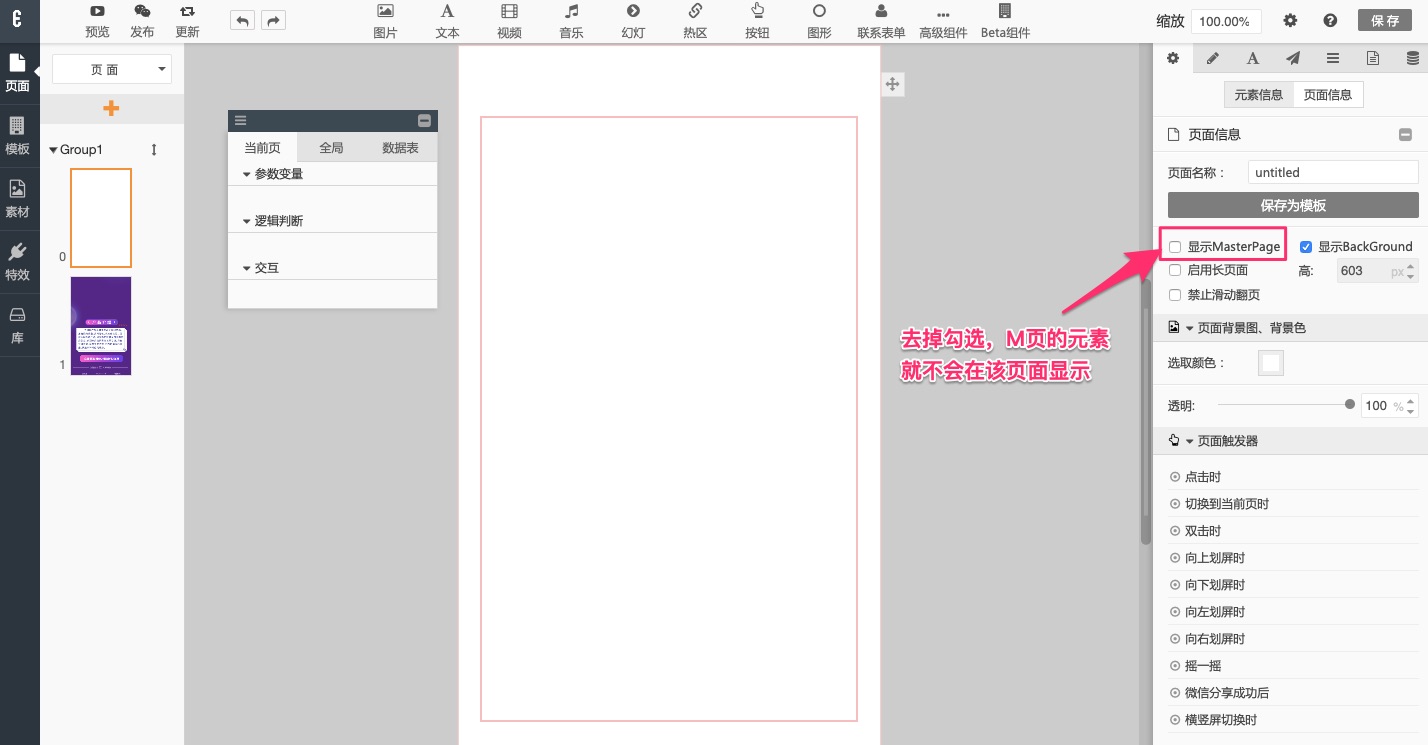Add a 热区 hotspot link element
This screenshot has width=1428, height=745.
point(695,12)
